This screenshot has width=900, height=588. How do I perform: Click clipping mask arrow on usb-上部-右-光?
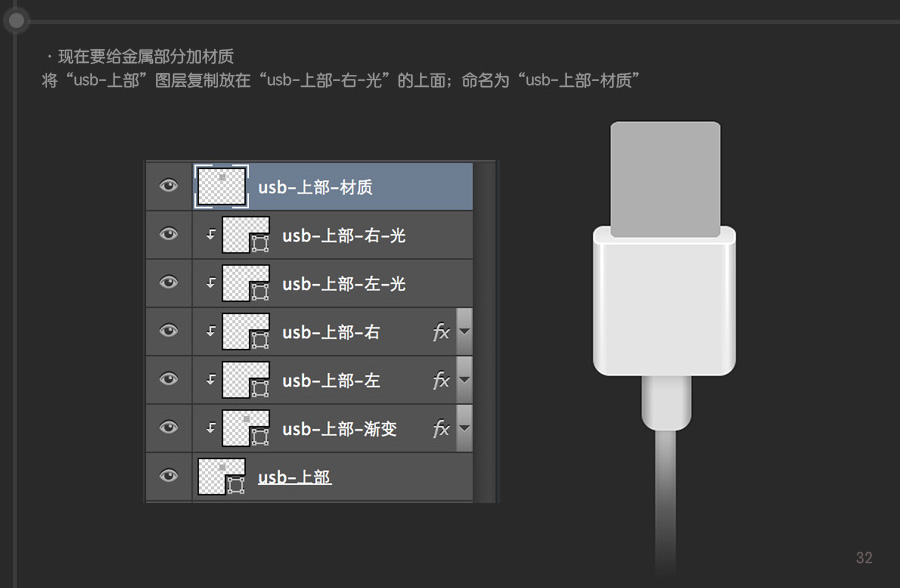pyautogui.click(x=211, y=234)
